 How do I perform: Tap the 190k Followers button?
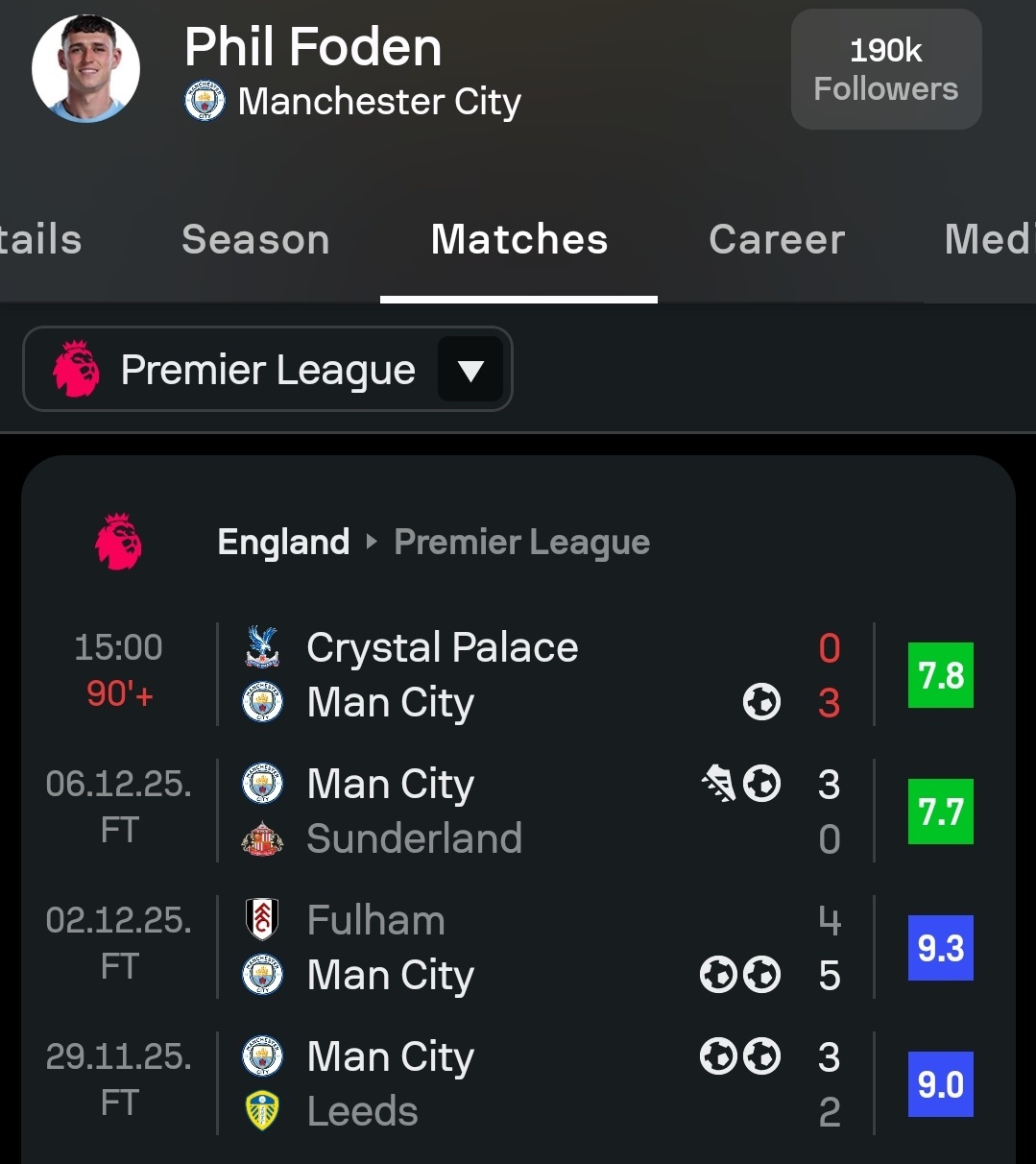click(885, 69)
